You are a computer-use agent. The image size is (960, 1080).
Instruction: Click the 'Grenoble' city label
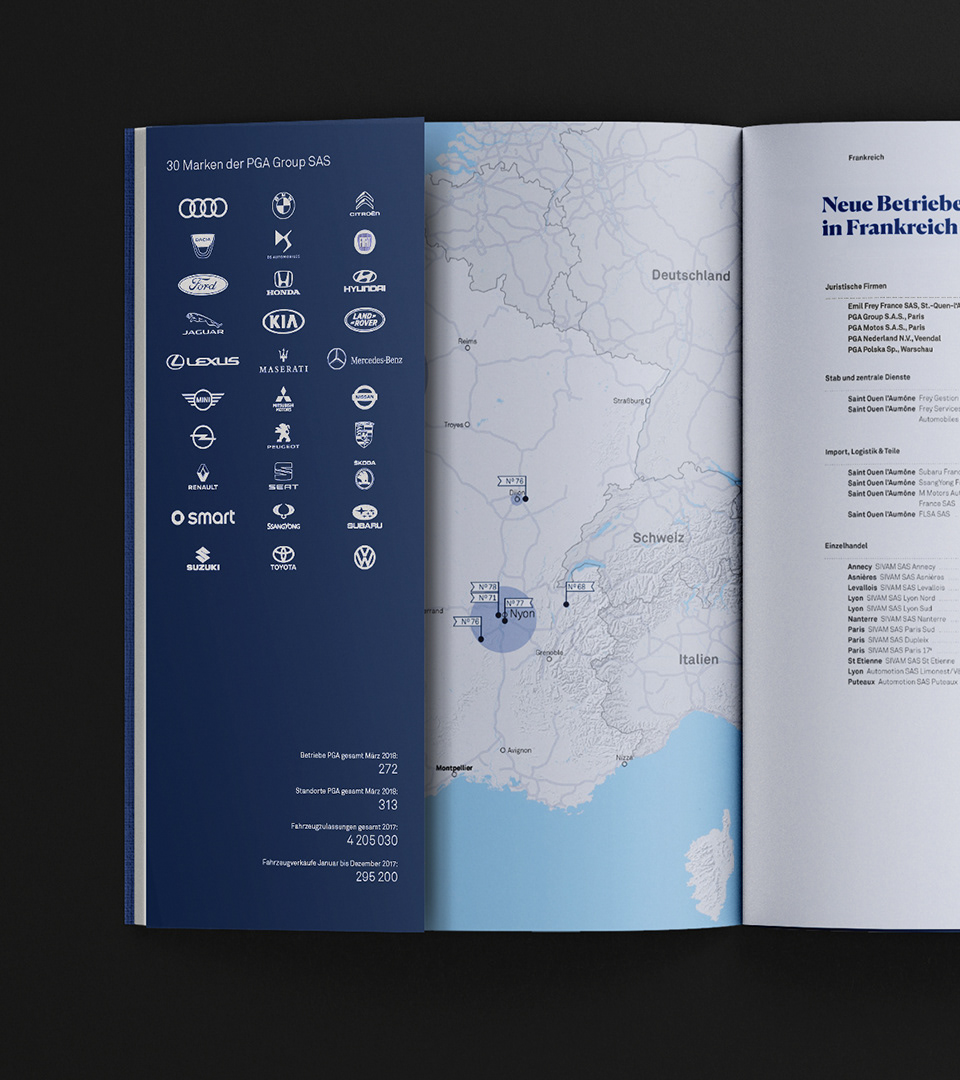(549, 654)
